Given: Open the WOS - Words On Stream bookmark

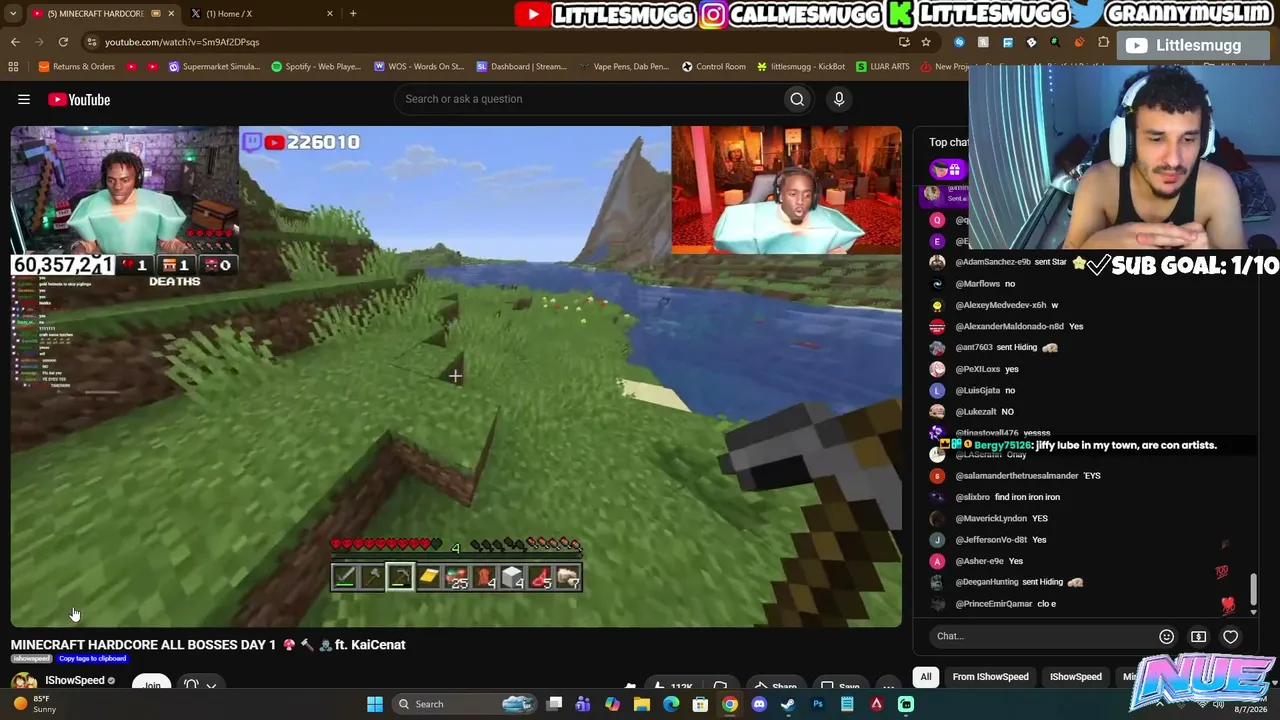Looking at the screenshot, I should point(419,67).
